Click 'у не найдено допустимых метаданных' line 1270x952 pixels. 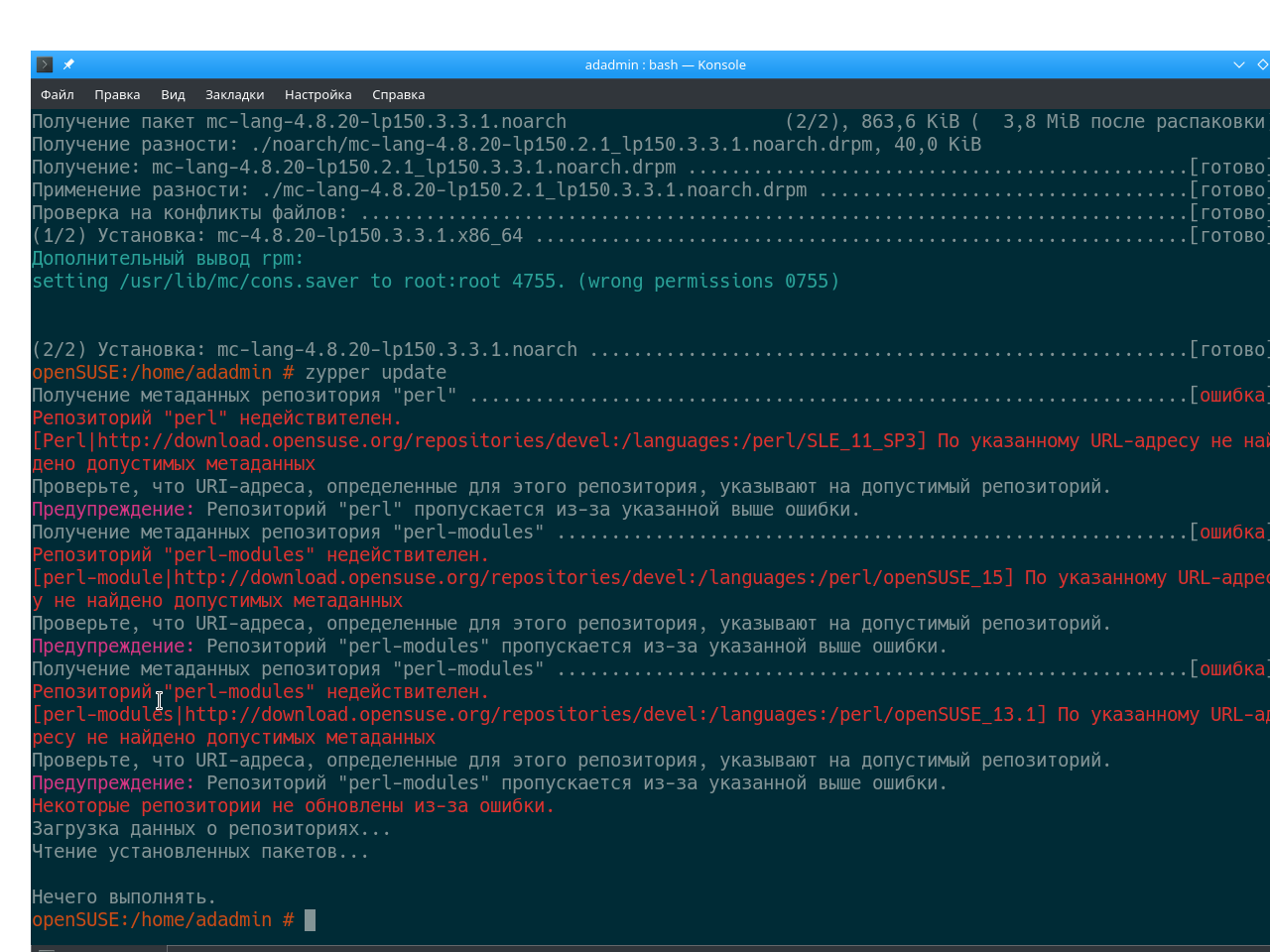(217, 601)
